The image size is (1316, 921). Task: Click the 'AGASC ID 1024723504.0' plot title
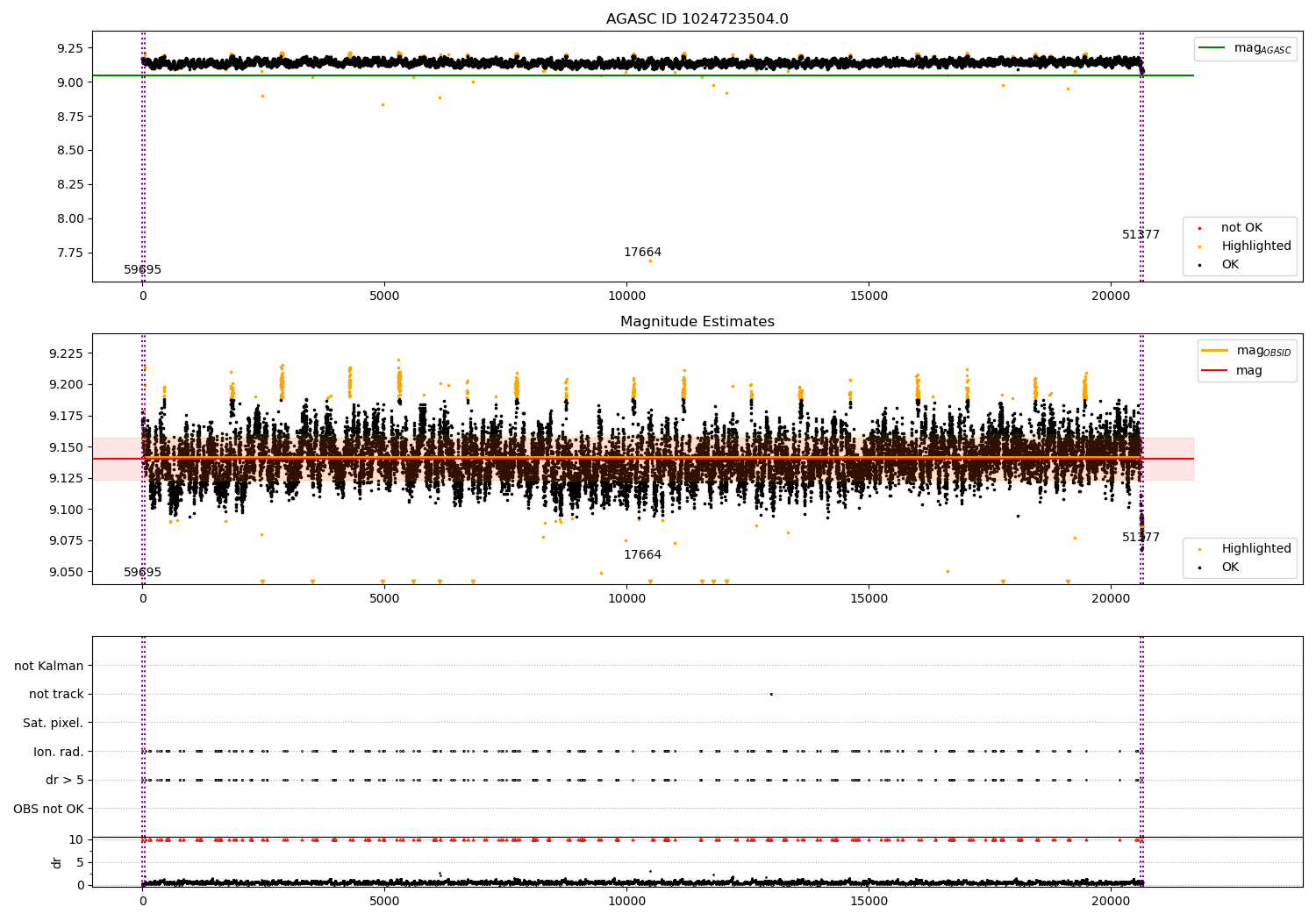(x=697, y=19)
